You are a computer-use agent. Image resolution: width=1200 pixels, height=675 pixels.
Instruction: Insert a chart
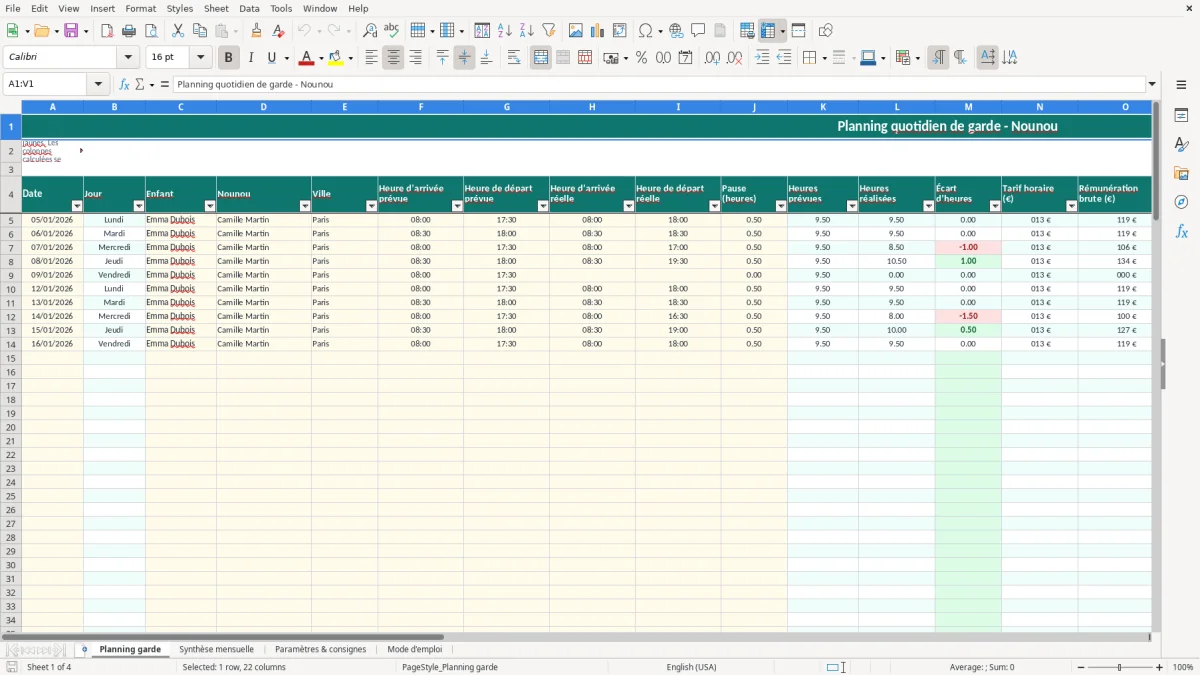point(598,31)
